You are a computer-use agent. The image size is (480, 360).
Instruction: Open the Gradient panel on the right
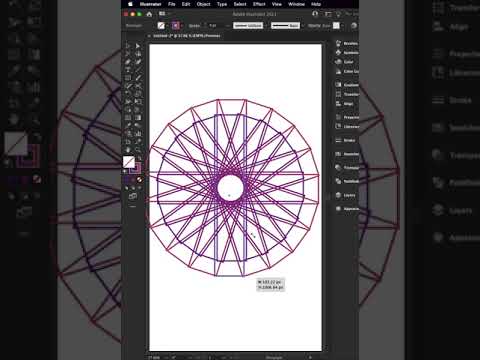347,85
